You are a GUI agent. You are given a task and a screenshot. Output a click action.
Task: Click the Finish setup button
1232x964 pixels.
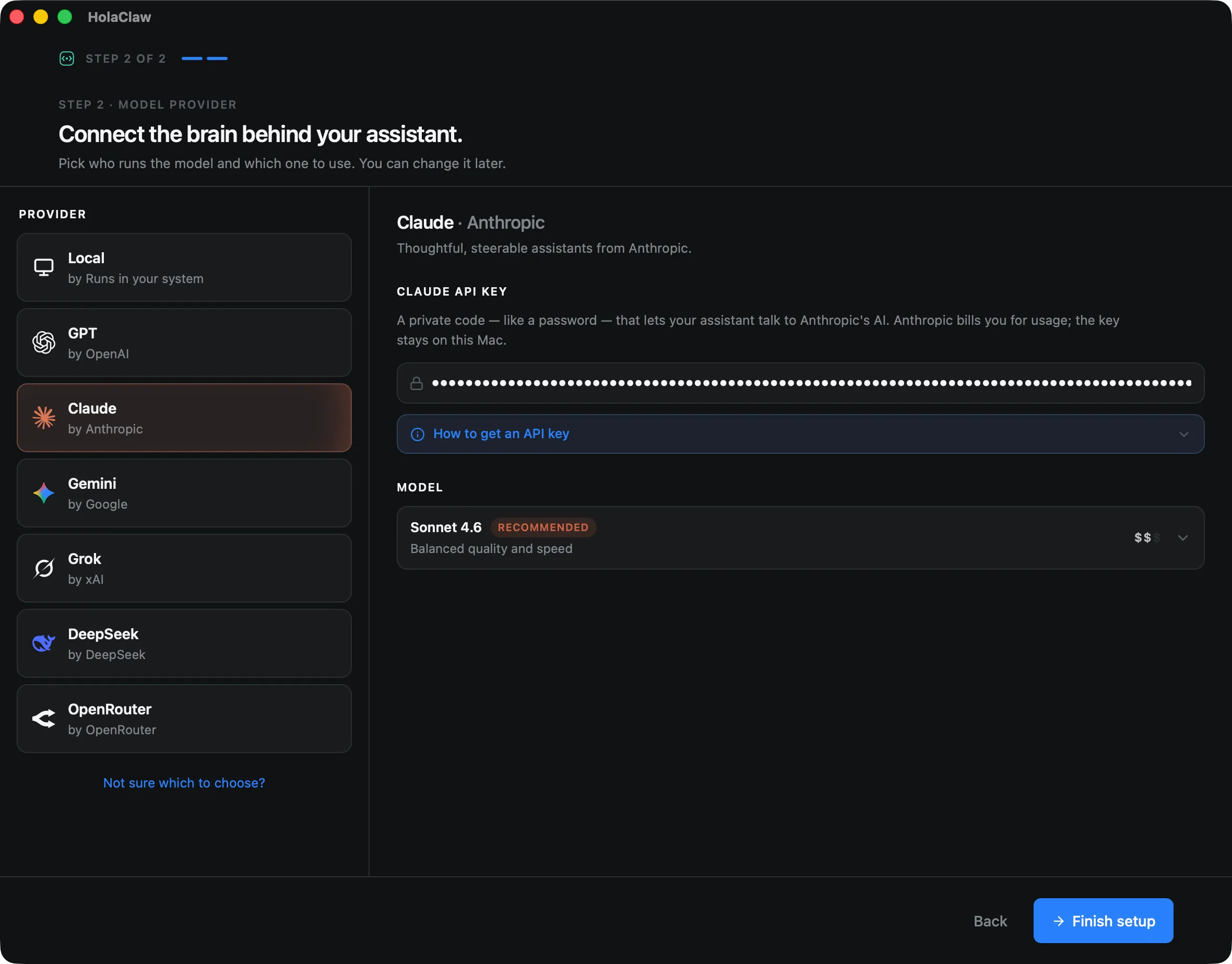(1103, 921)
